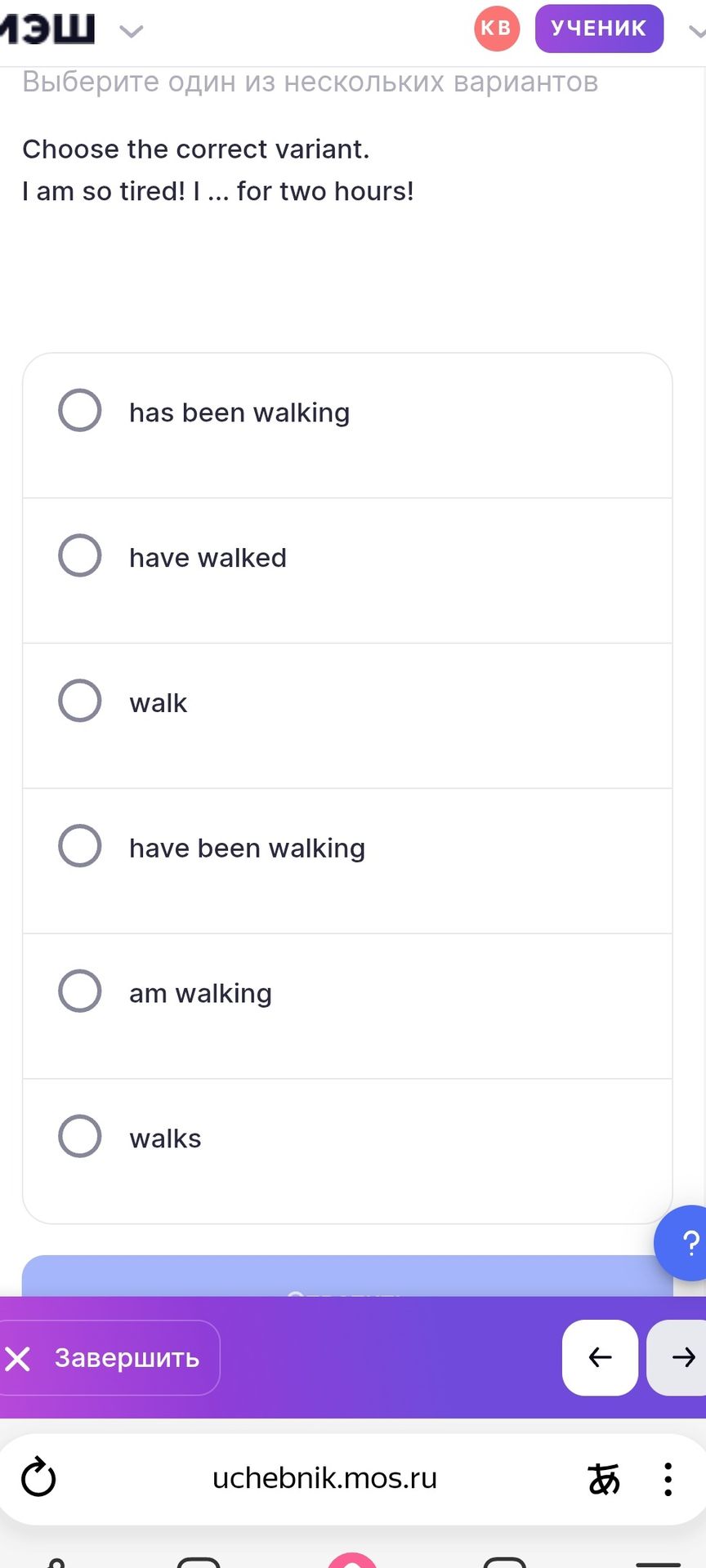Reload the page with refresh icon
This screenshot has width=706, height=1568.
[38, 1478]
